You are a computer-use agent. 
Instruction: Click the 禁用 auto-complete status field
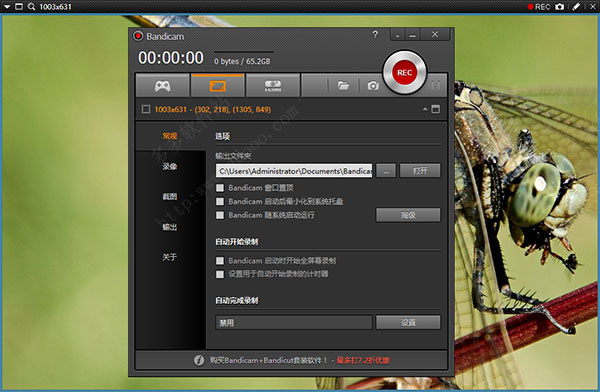pyautogui.click(x=294, y=323)
